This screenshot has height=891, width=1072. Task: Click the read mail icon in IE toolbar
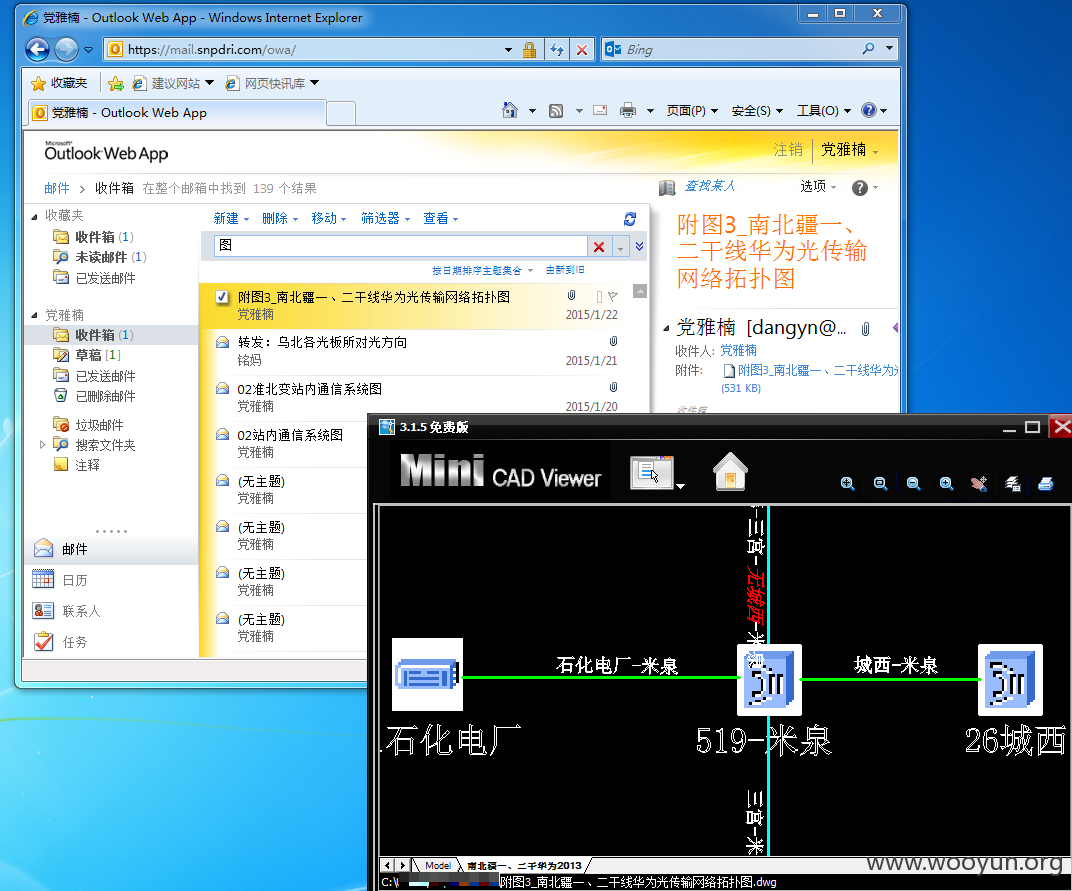(600, 110)
